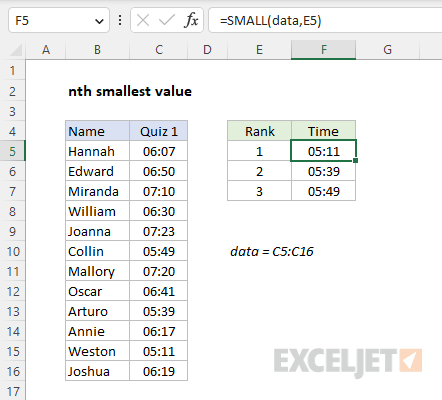Select the cell containing Miranda
Viewport: 442px width, 400px height.
point(97,191)
